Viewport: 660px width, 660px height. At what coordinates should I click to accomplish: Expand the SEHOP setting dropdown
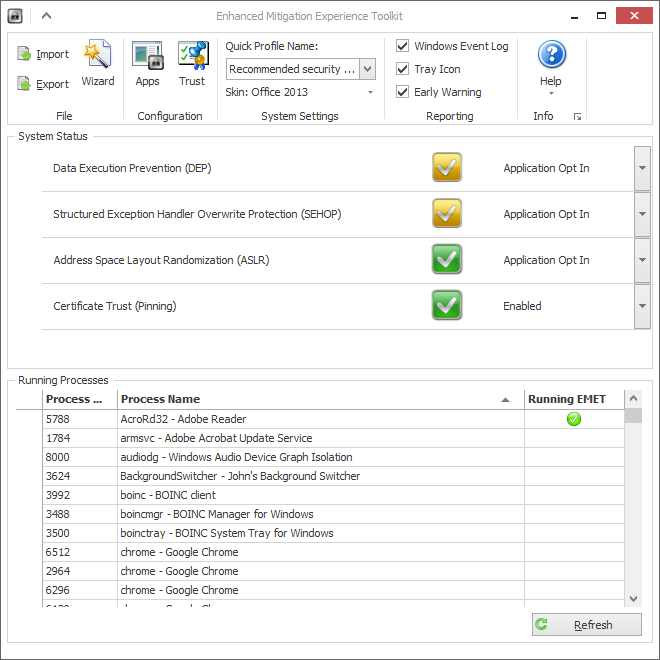click(642, 214)
